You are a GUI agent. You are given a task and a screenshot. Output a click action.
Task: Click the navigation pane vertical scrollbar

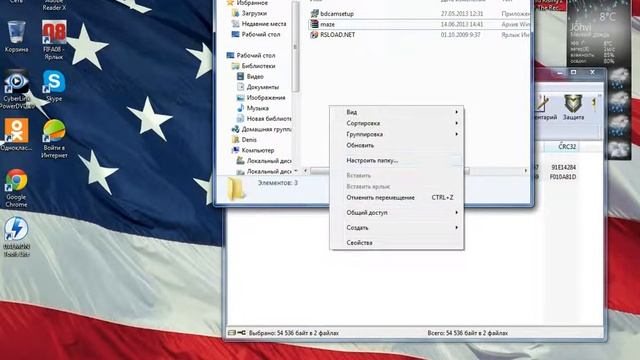[x=296, y=47]
